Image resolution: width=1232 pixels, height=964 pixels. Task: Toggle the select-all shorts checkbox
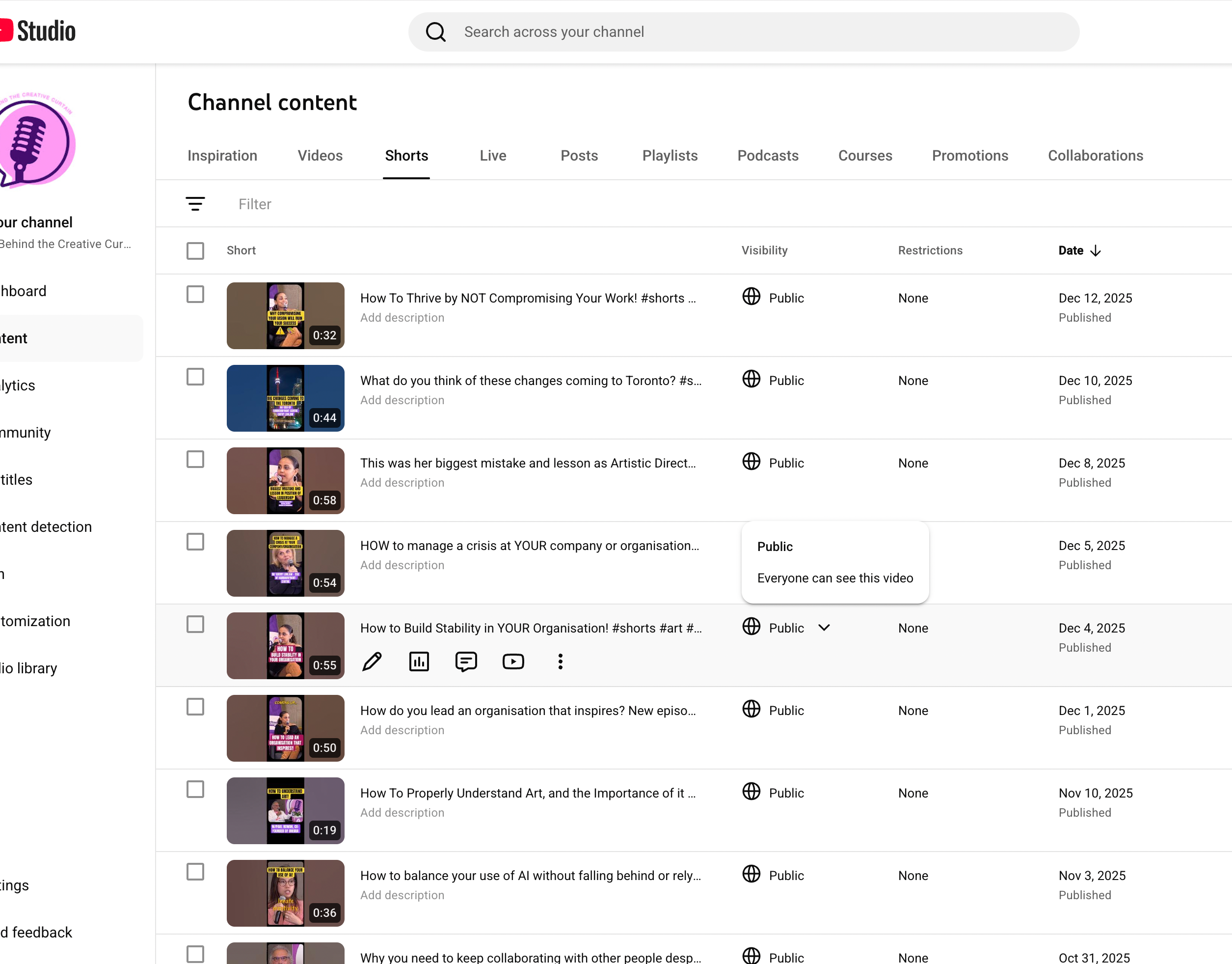(x=195, y=250)
